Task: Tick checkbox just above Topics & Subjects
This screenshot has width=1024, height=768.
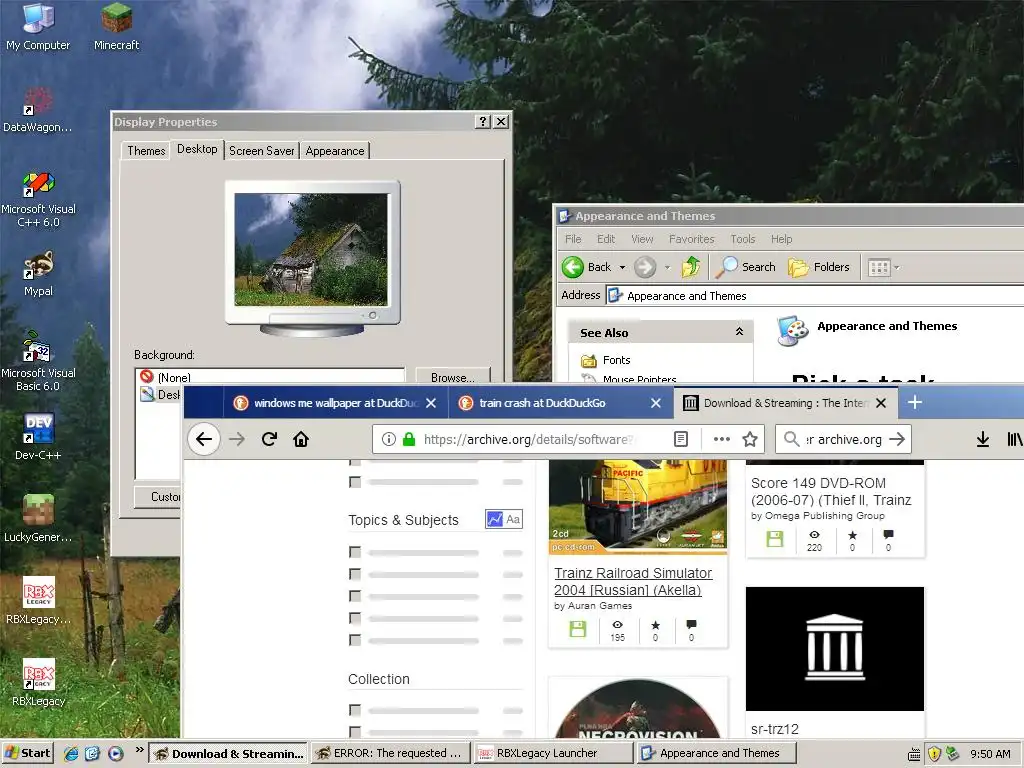Action: point(355,482)
